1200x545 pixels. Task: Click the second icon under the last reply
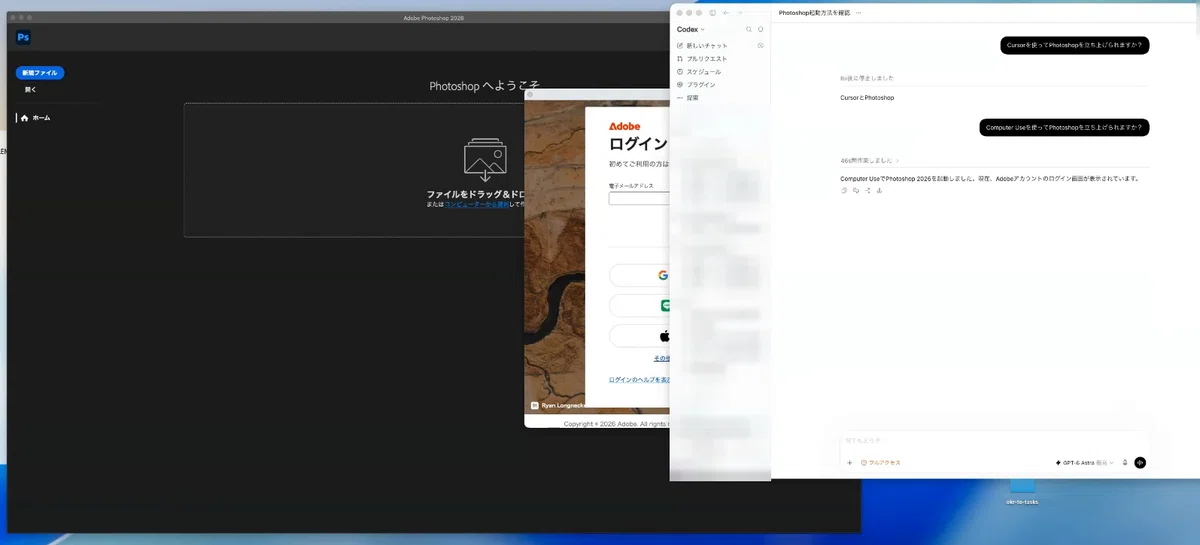pos(856,190)
